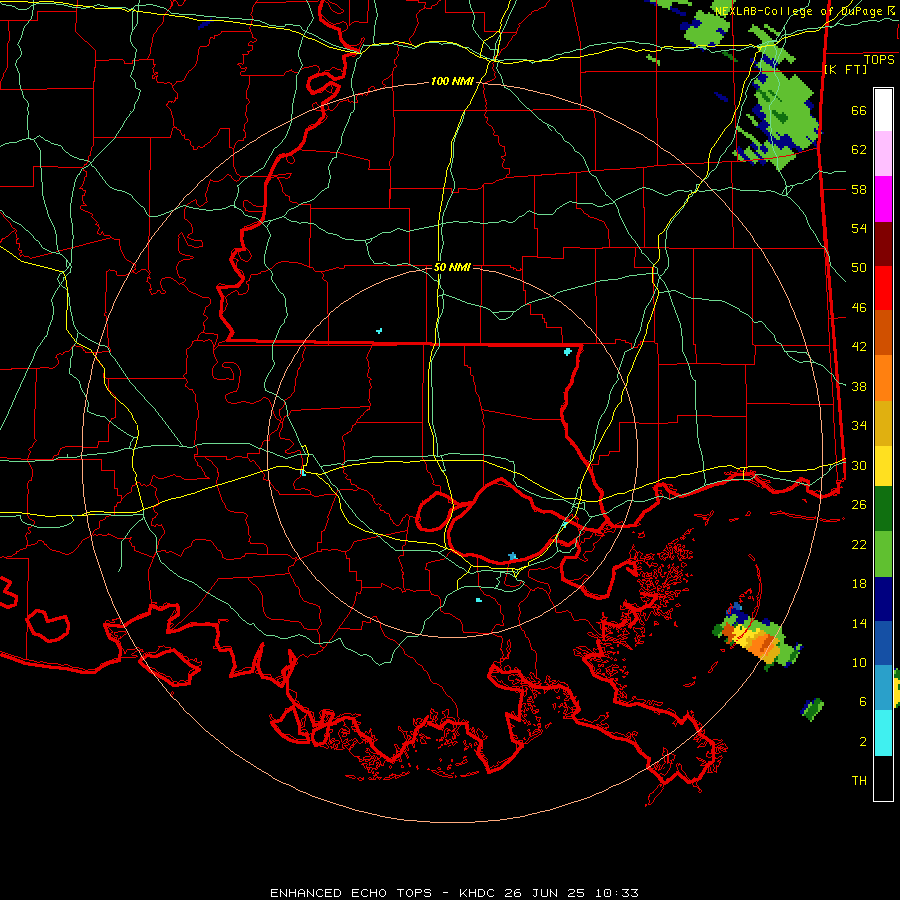The image size is (900, 900).
Task: Click the legend value '22'
Action: coord(859,545)
